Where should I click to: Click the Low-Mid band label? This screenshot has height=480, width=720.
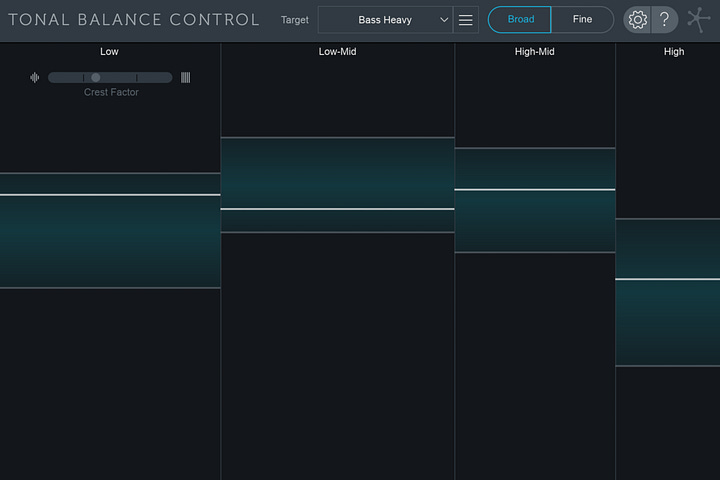338,51
